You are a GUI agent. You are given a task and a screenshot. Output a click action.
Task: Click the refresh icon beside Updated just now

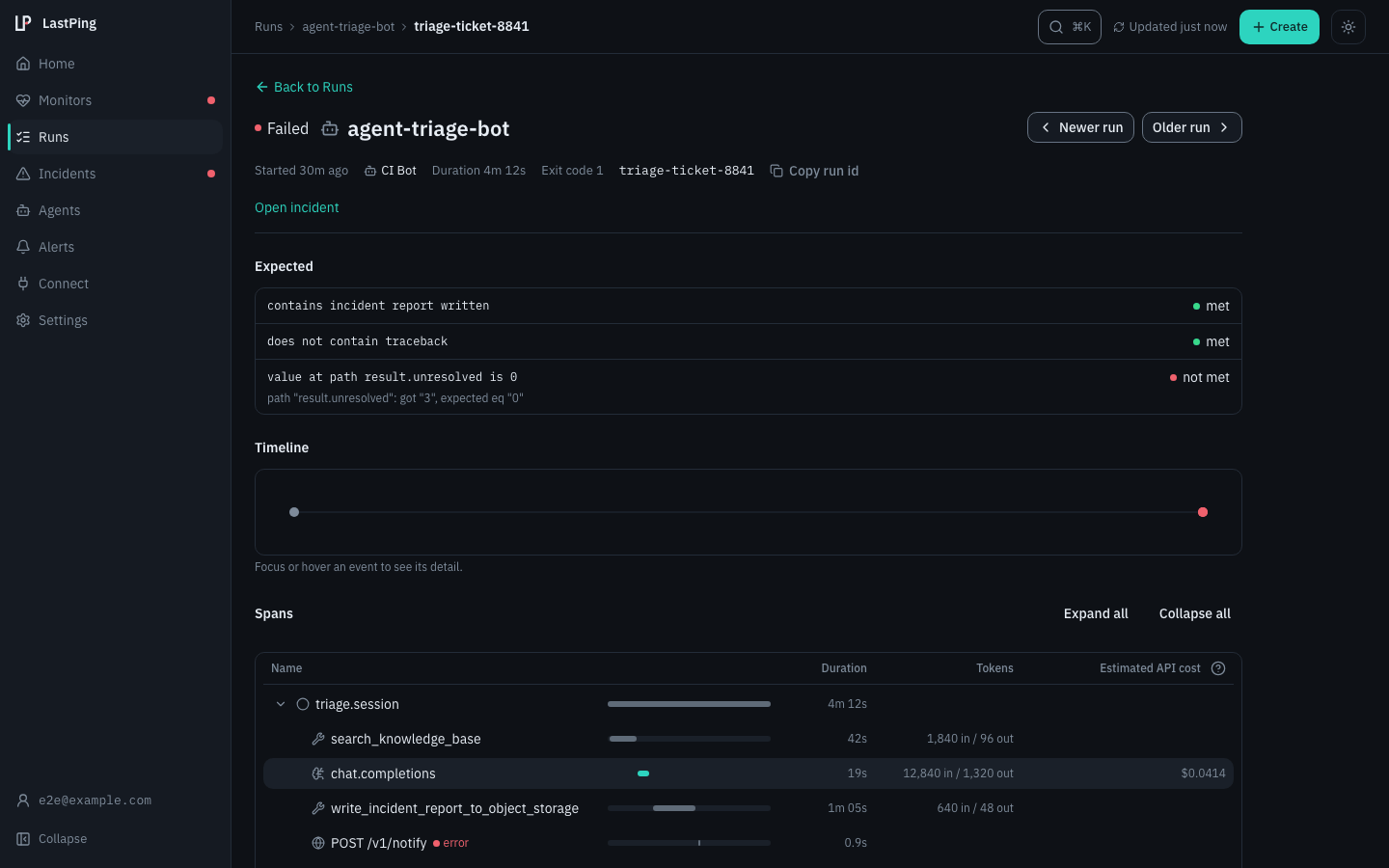pos(1119,27)
